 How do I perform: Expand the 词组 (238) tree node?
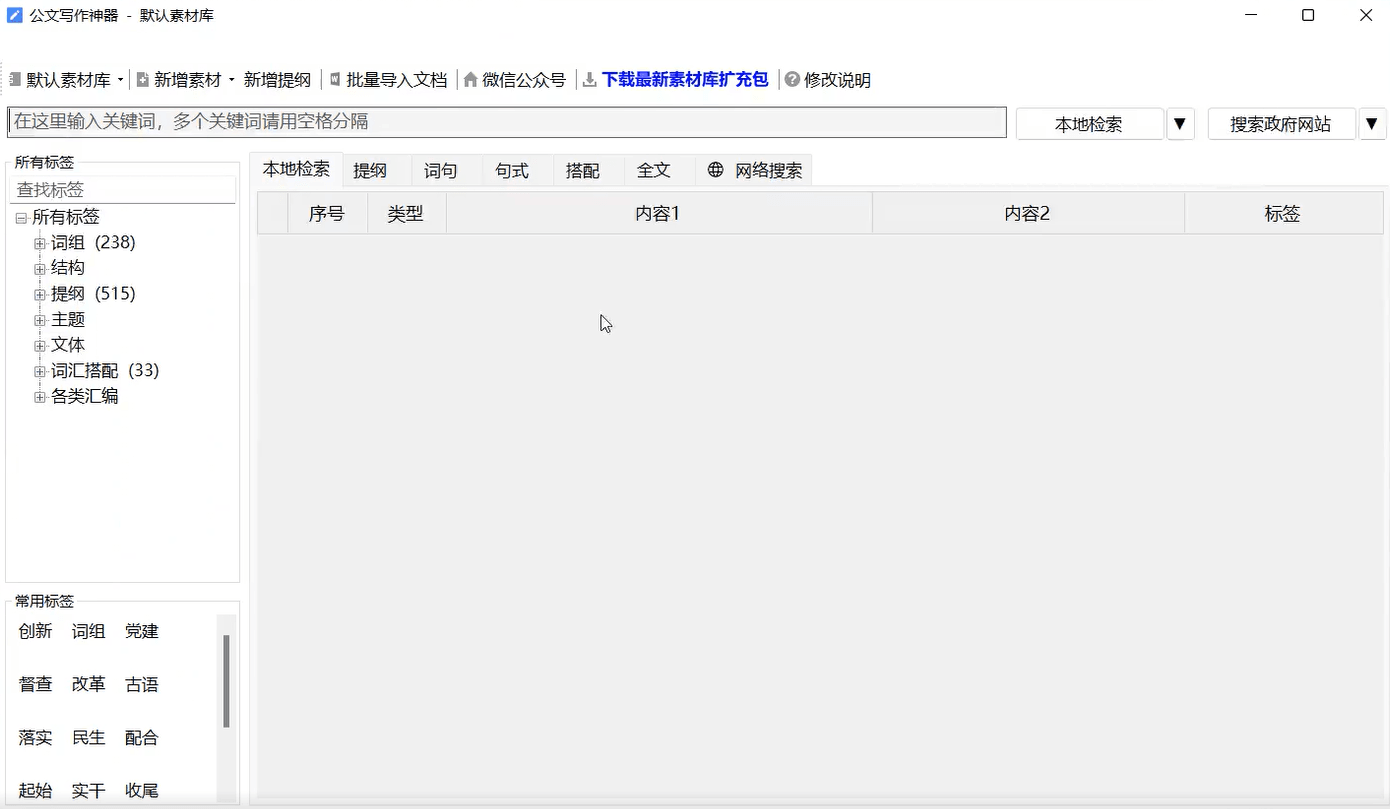tap(40, 243)
